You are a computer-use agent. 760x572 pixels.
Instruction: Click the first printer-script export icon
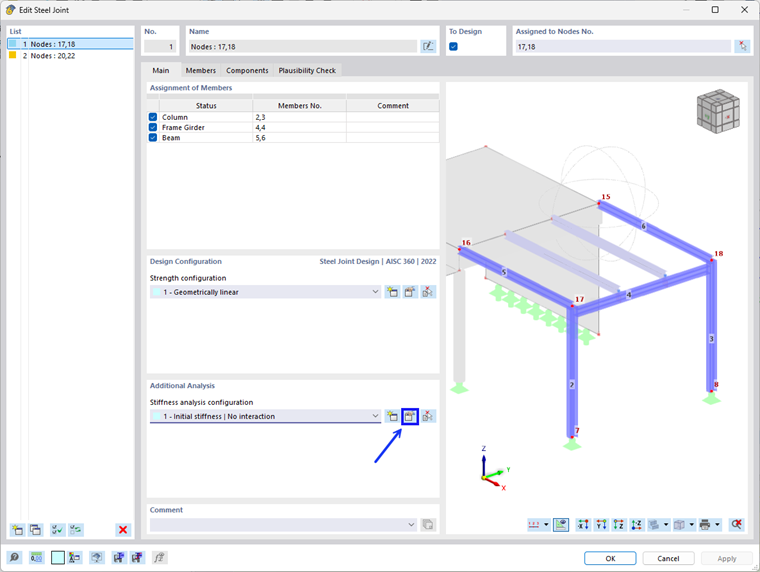coord(119,558)
